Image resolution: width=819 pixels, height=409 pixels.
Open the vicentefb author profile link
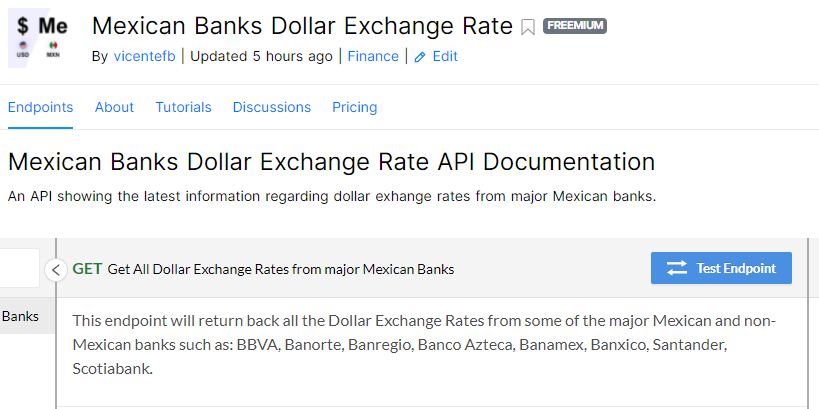click(144, 56)
